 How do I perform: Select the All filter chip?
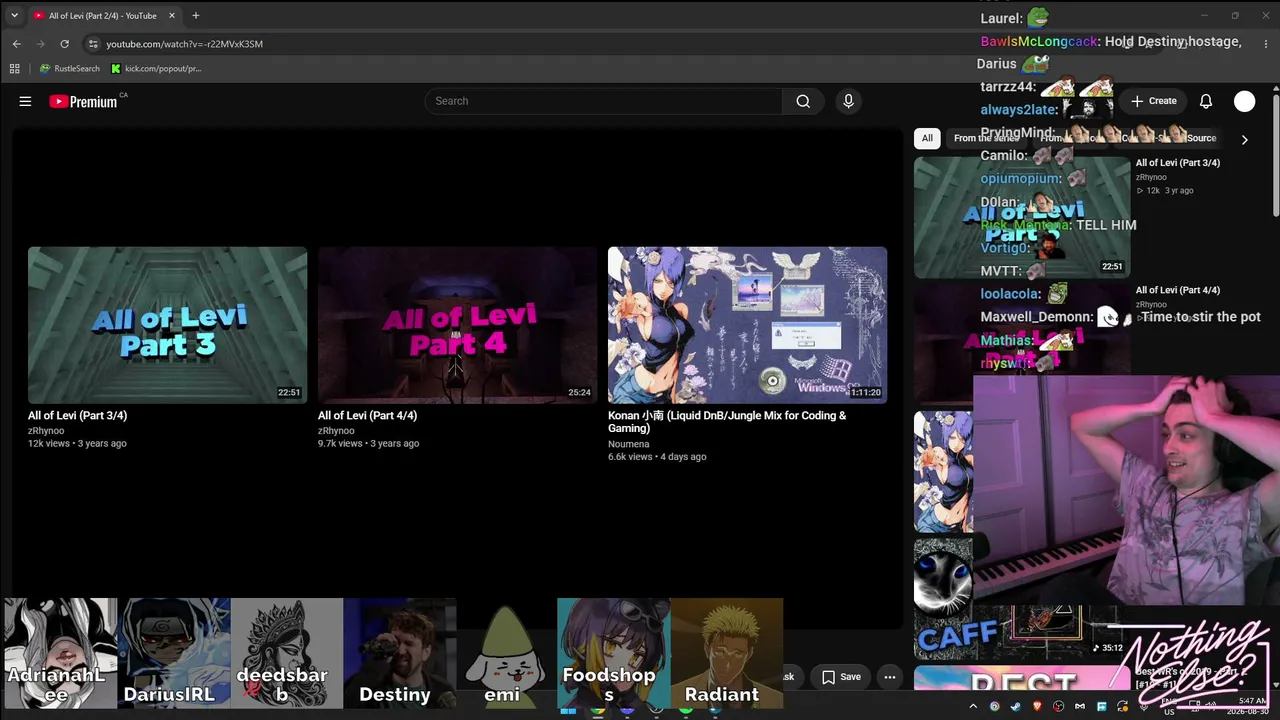pyautogui.click(x=927, y=138)
